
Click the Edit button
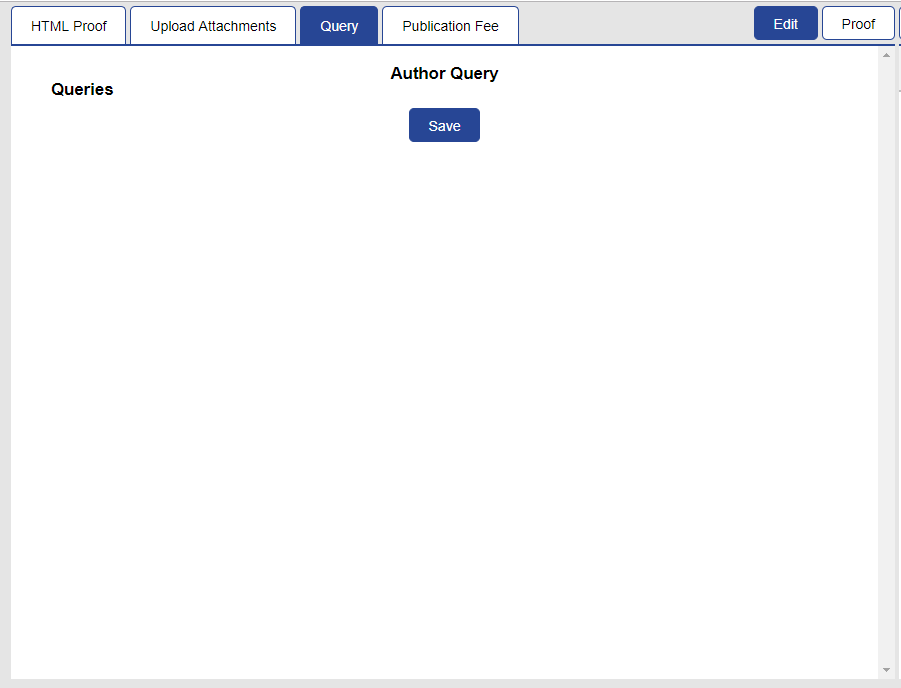coord(786,24)
